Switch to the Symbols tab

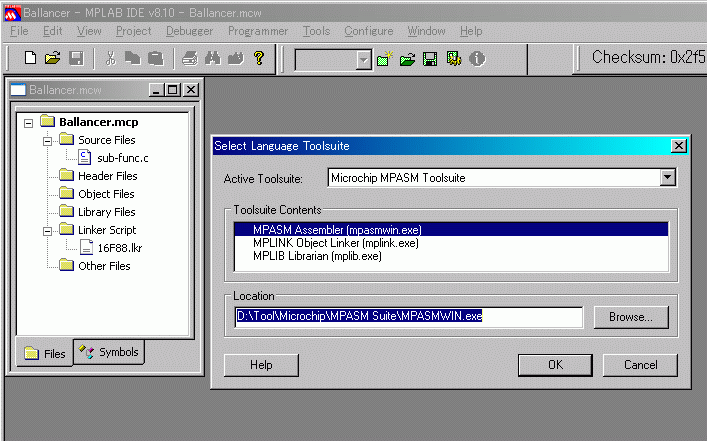109,352
